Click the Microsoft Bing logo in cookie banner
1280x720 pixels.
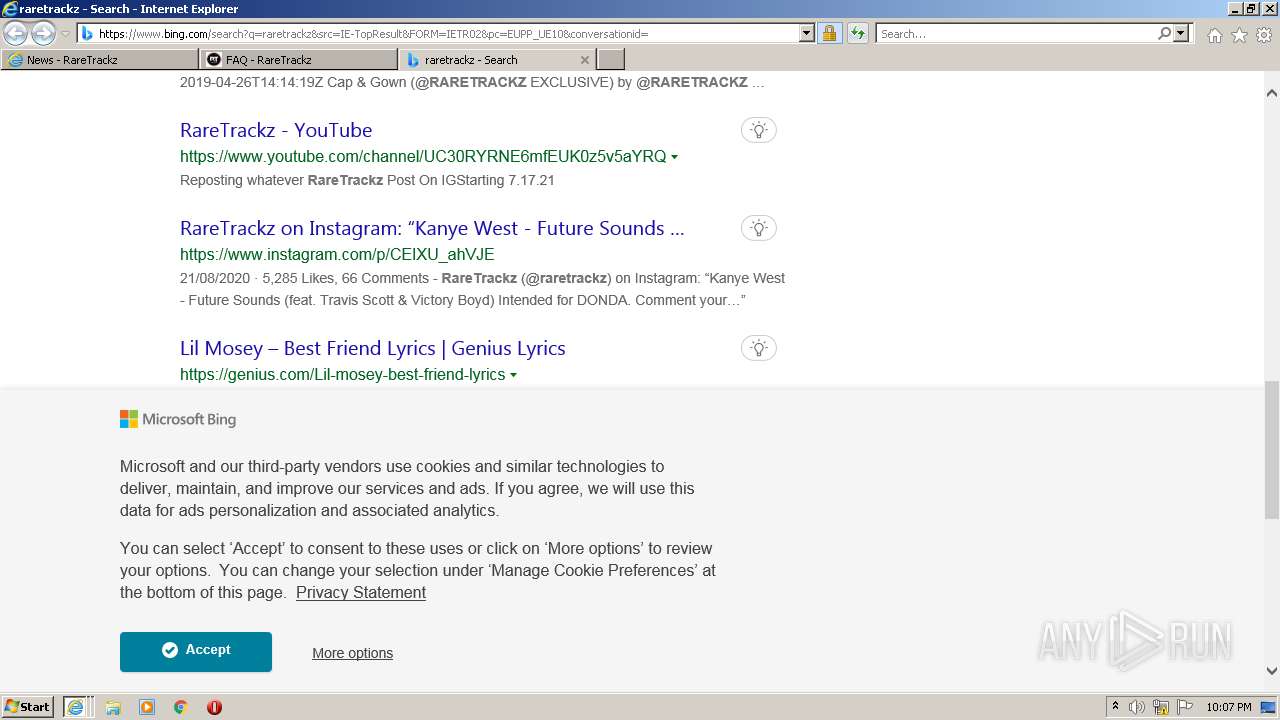tap(178, 419)
